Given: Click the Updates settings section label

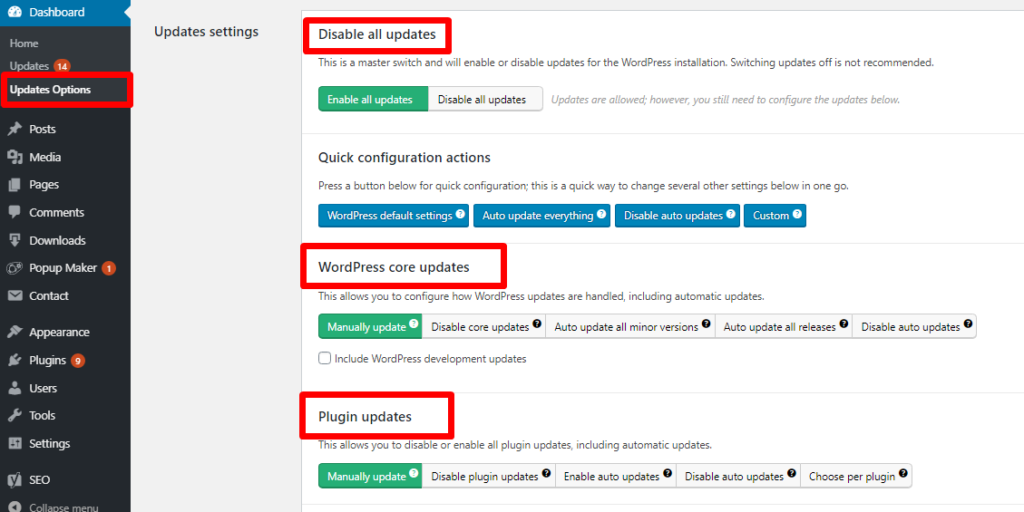Looking at the screenshot, I should pyautogui.click(x=206, y=31).
